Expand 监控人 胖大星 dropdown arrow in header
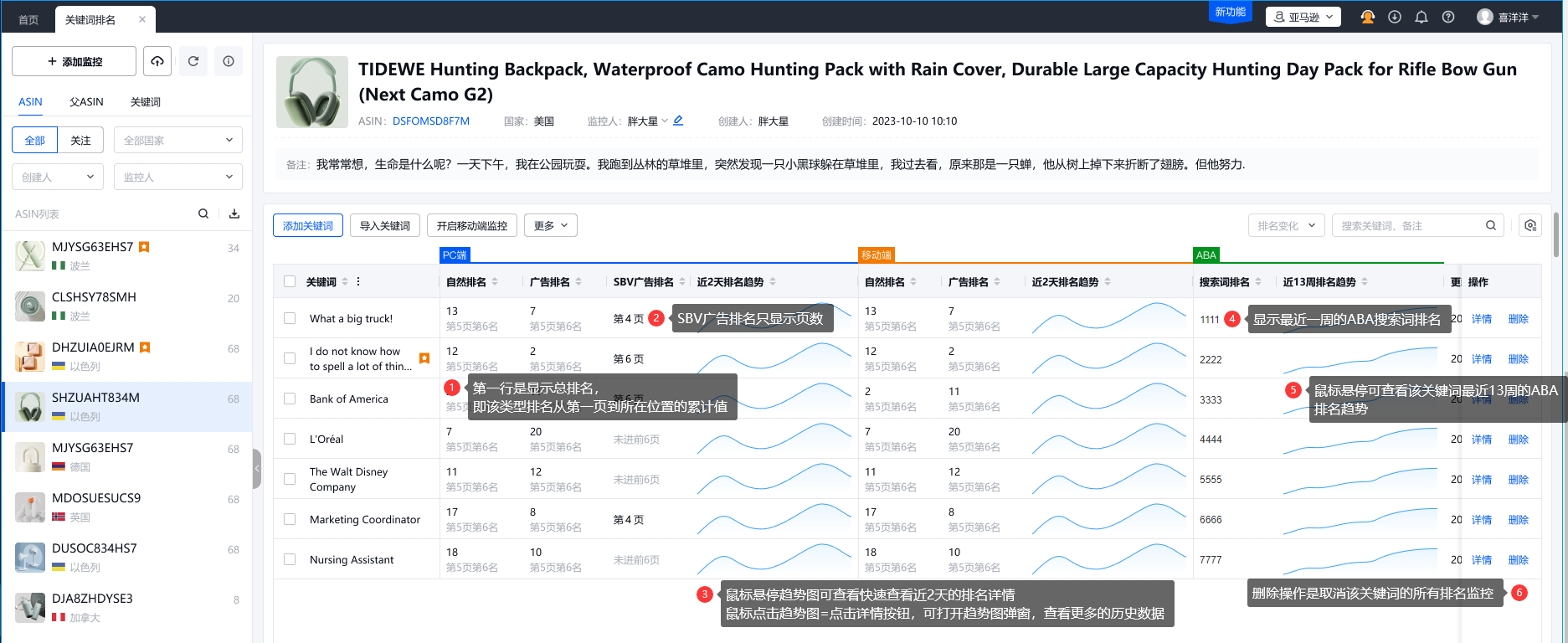Screen dimensions: 1568x643 click(665, 121)
